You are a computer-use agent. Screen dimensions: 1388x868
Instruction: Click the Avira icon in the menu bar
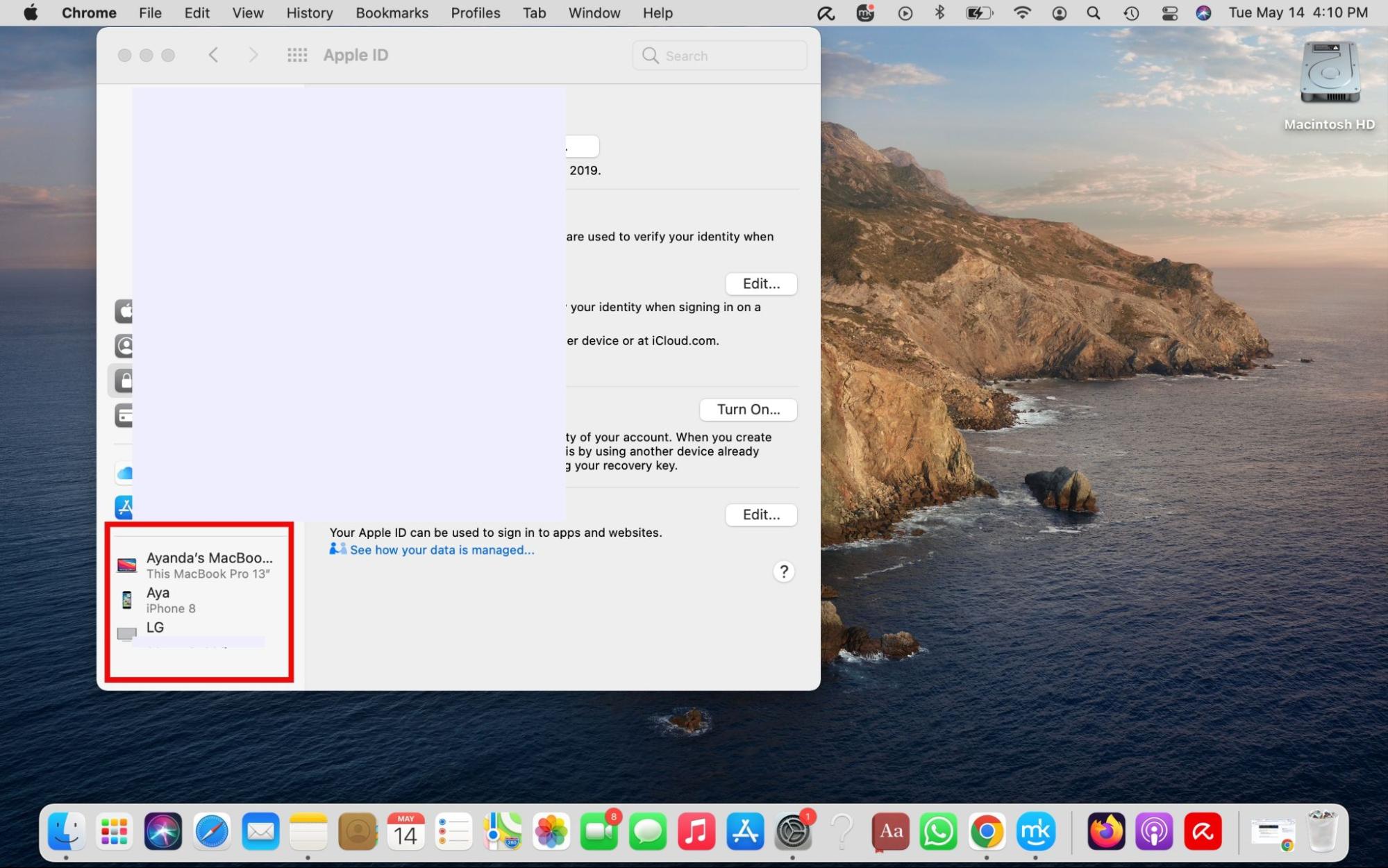[826, 12]
